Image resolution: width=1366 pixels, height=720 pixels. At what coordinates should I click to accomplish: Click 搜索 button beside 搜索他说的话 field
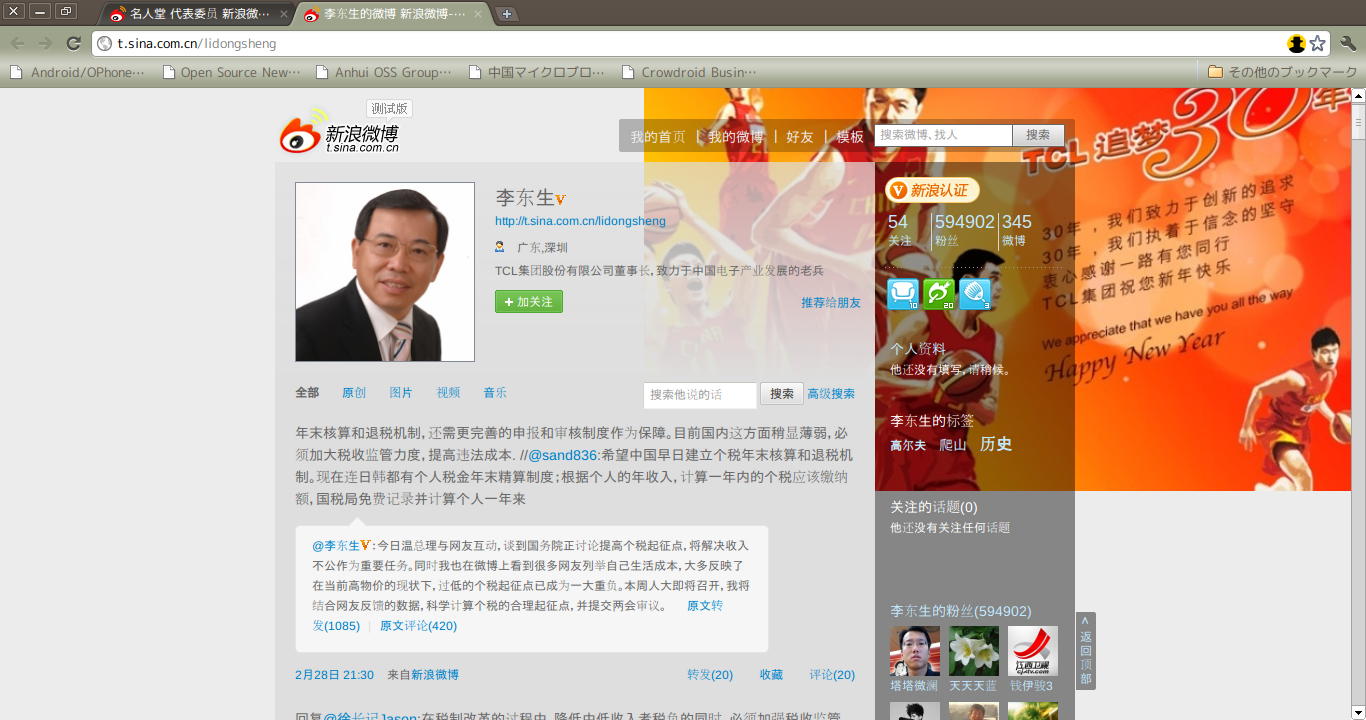point(782,394)
